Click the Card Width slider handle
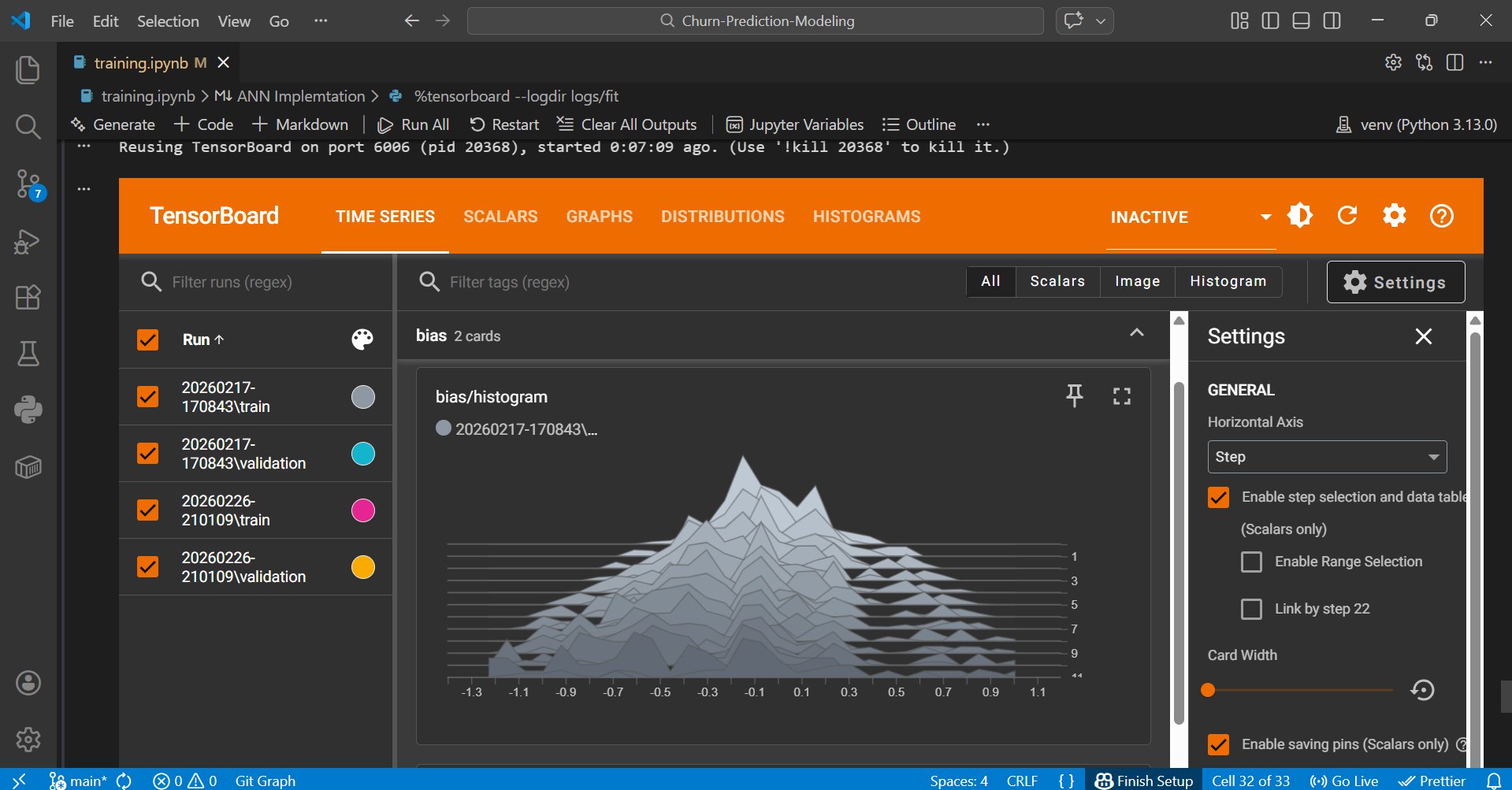 [x=1208, y=690]
